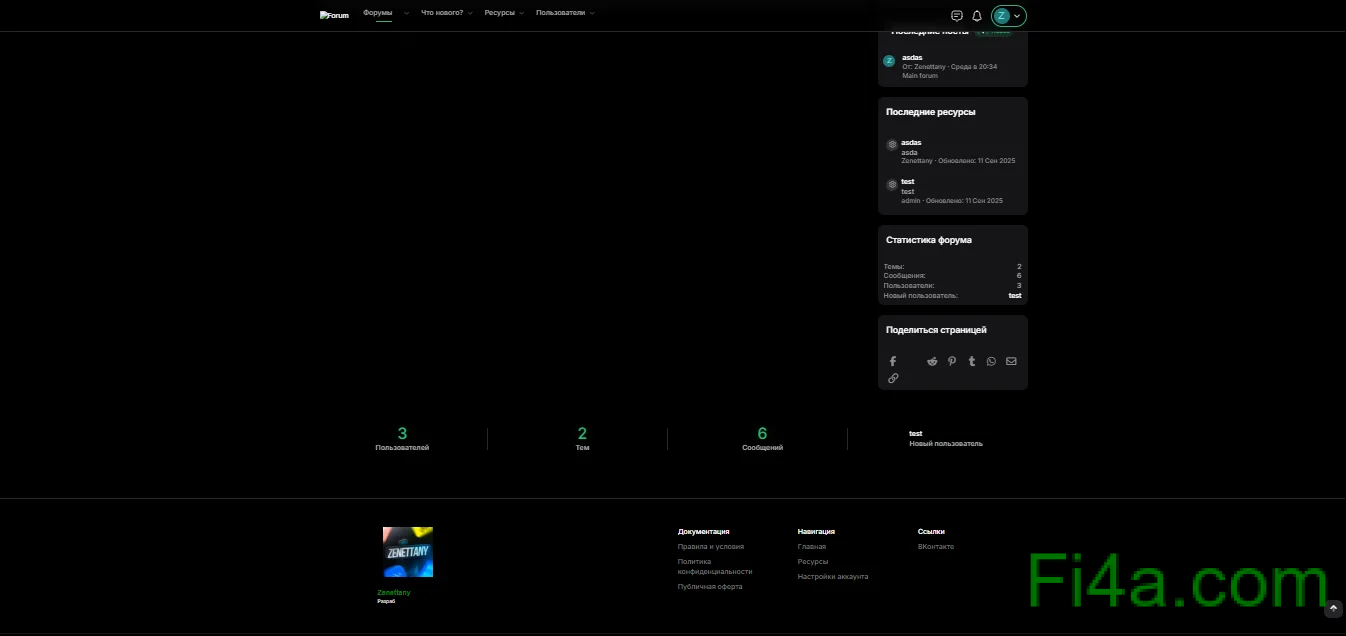
Task: Open conversations chat icon in header
Action: pyautogui.click(x=957, y=16)
